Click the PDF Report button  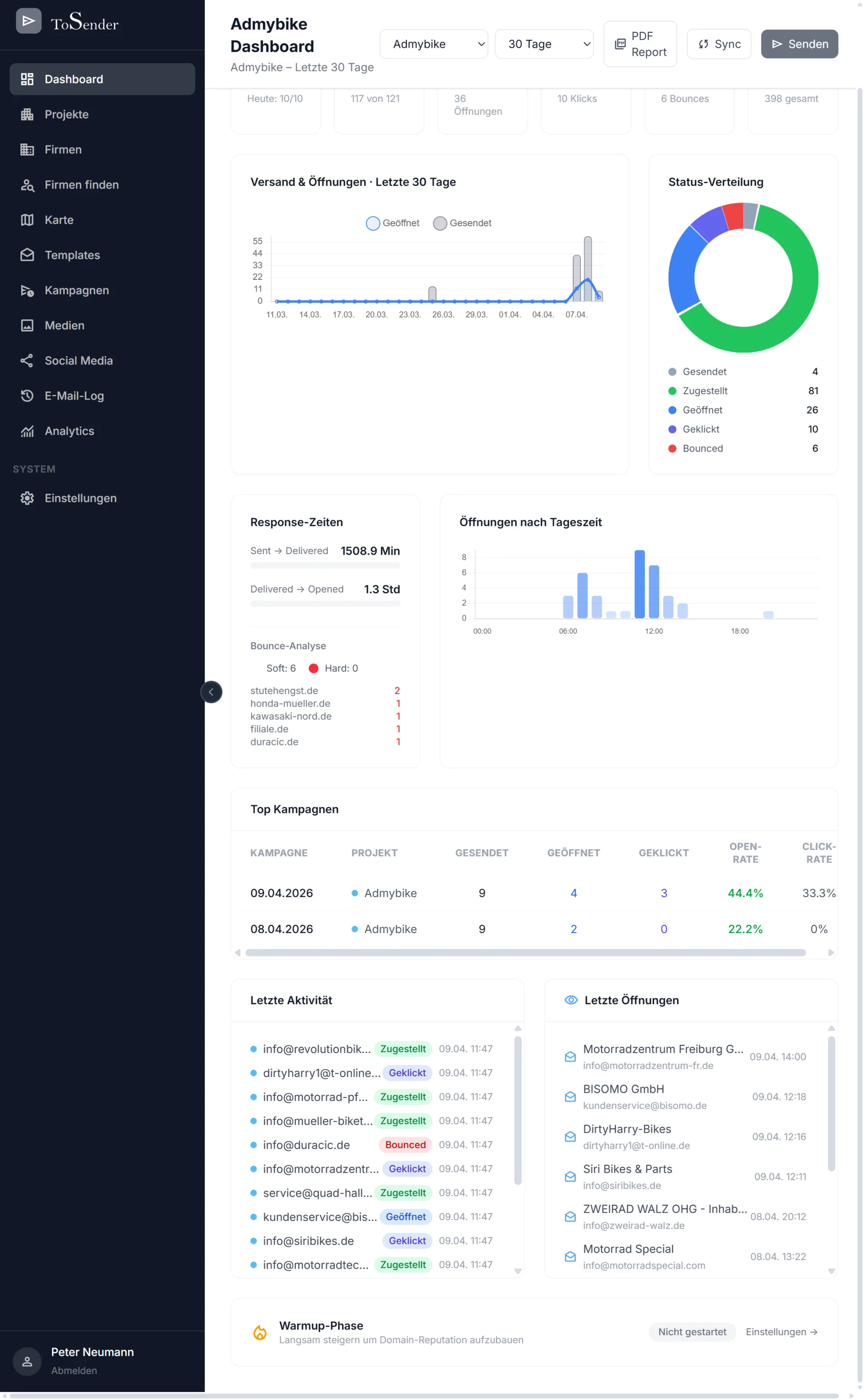point(640,44)
